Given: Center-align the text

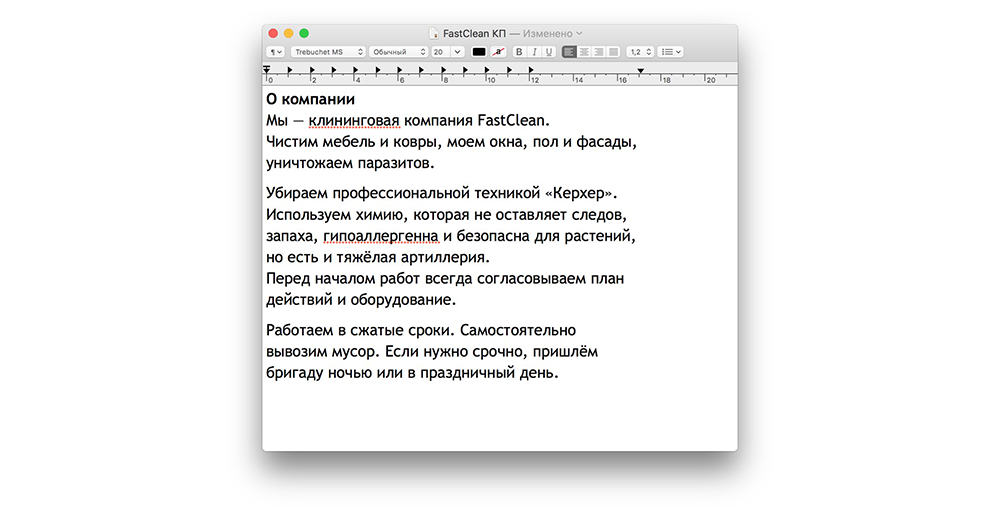Looking at the screenshot, I should 584,52.
